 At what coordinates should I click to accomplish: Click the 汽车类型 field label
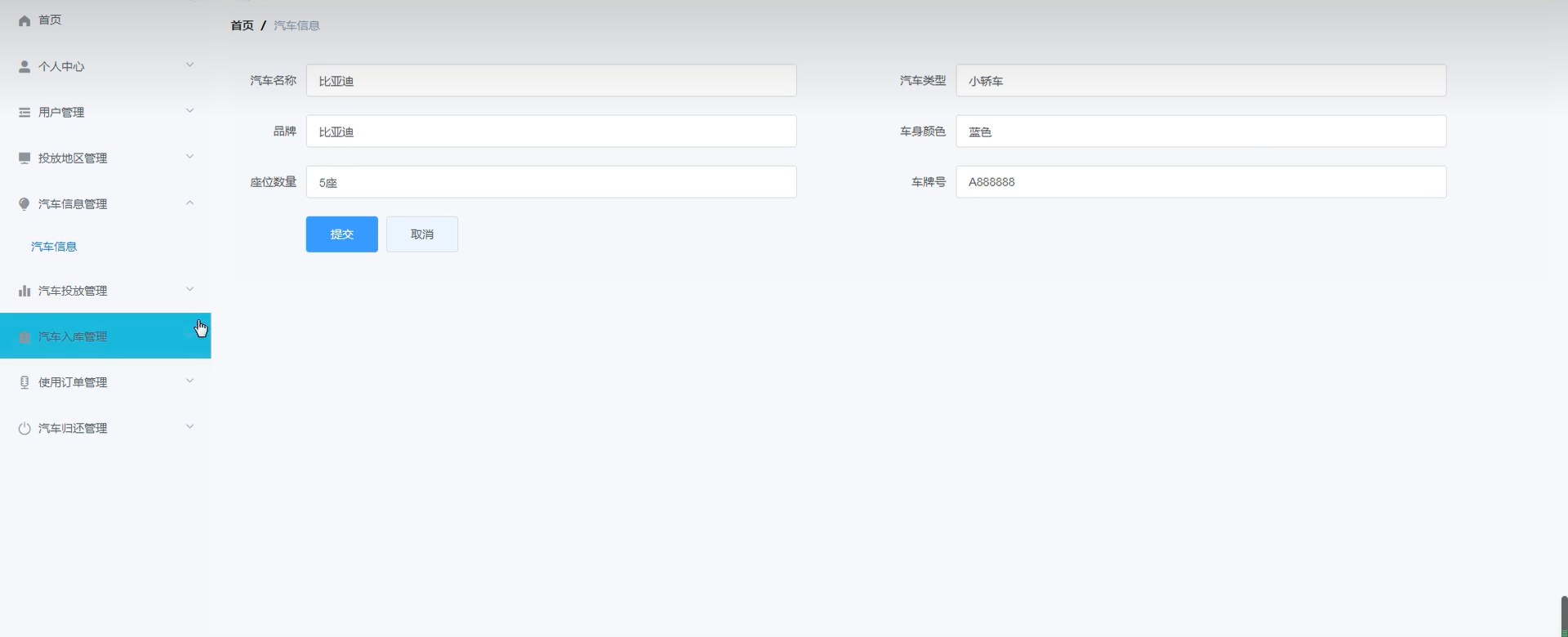923,80
